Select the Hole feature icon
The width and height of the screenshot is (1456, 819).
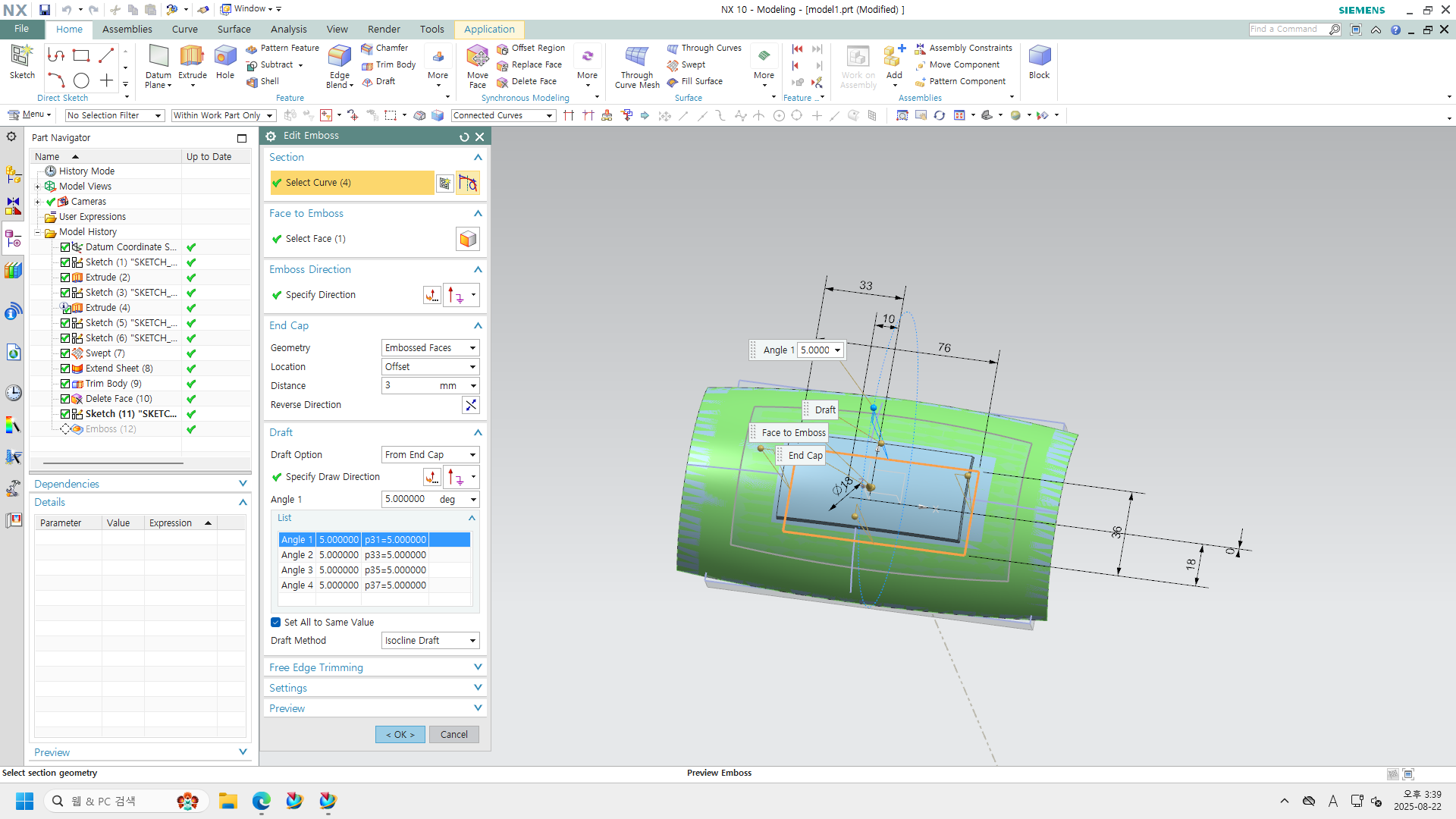click(225, 57)
